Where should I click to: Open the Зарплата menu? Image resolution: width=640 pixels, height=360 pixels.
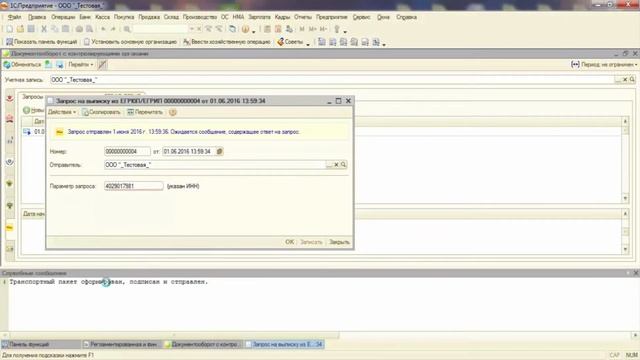click(x=260, y=17)
